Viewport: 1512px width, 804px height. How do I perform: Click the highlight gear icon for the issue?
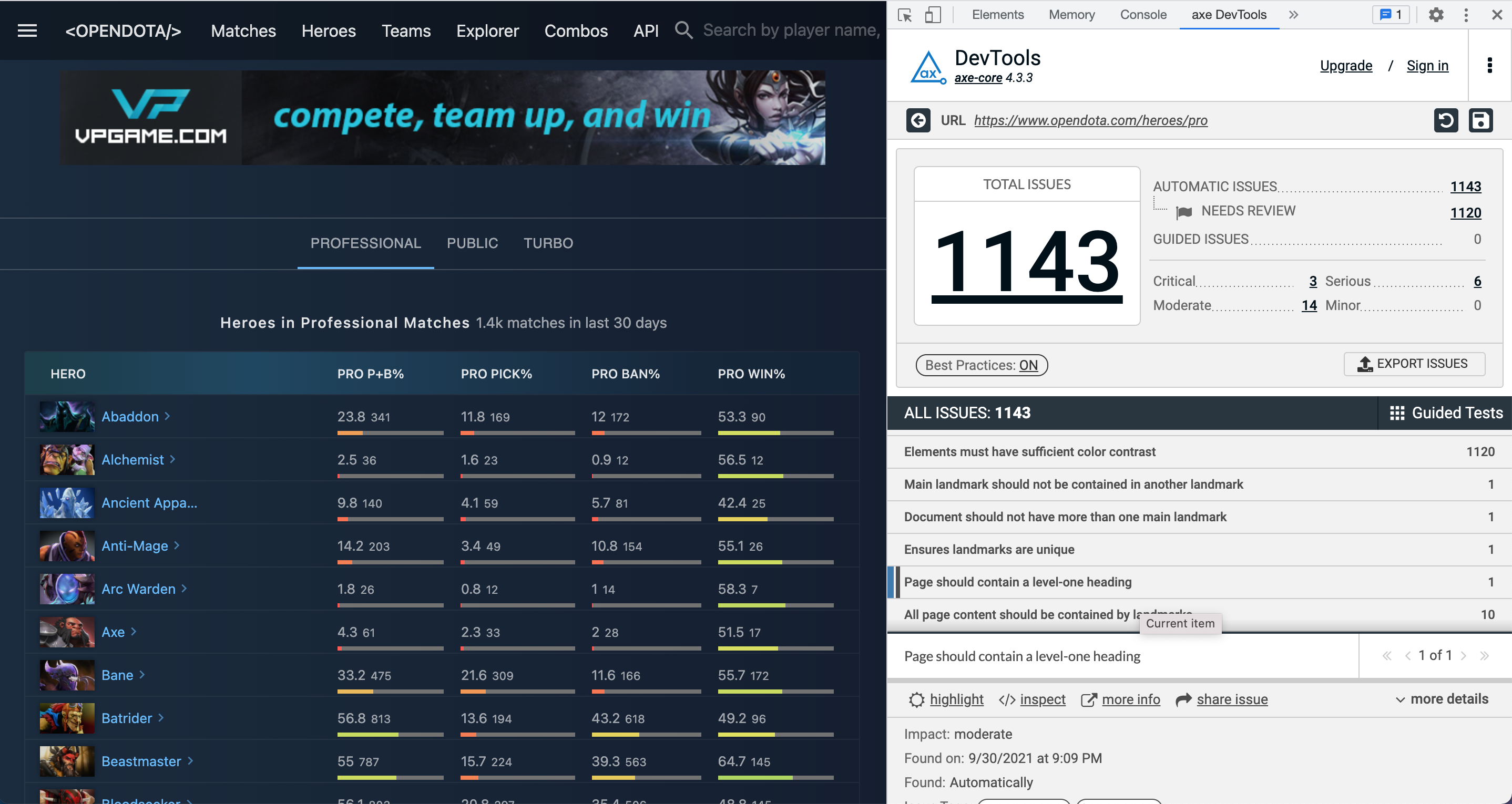[916, 699]
